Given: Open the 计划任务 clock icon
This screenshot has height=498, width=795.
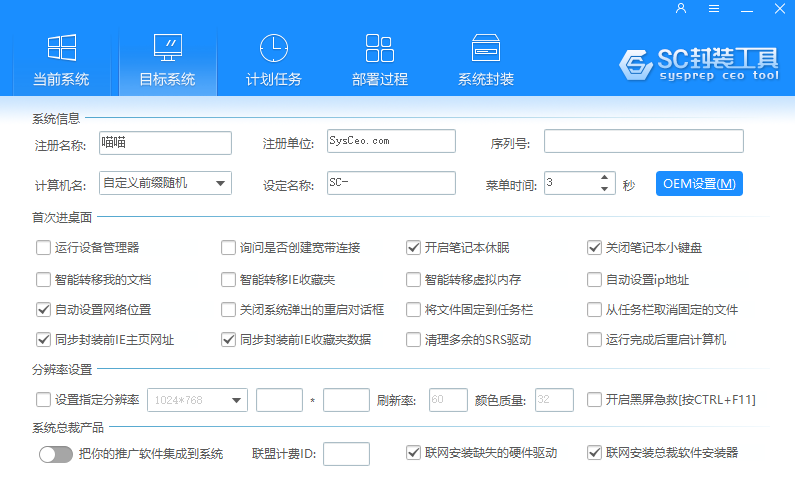Looking at the screenshot, I should pos(273,47).
